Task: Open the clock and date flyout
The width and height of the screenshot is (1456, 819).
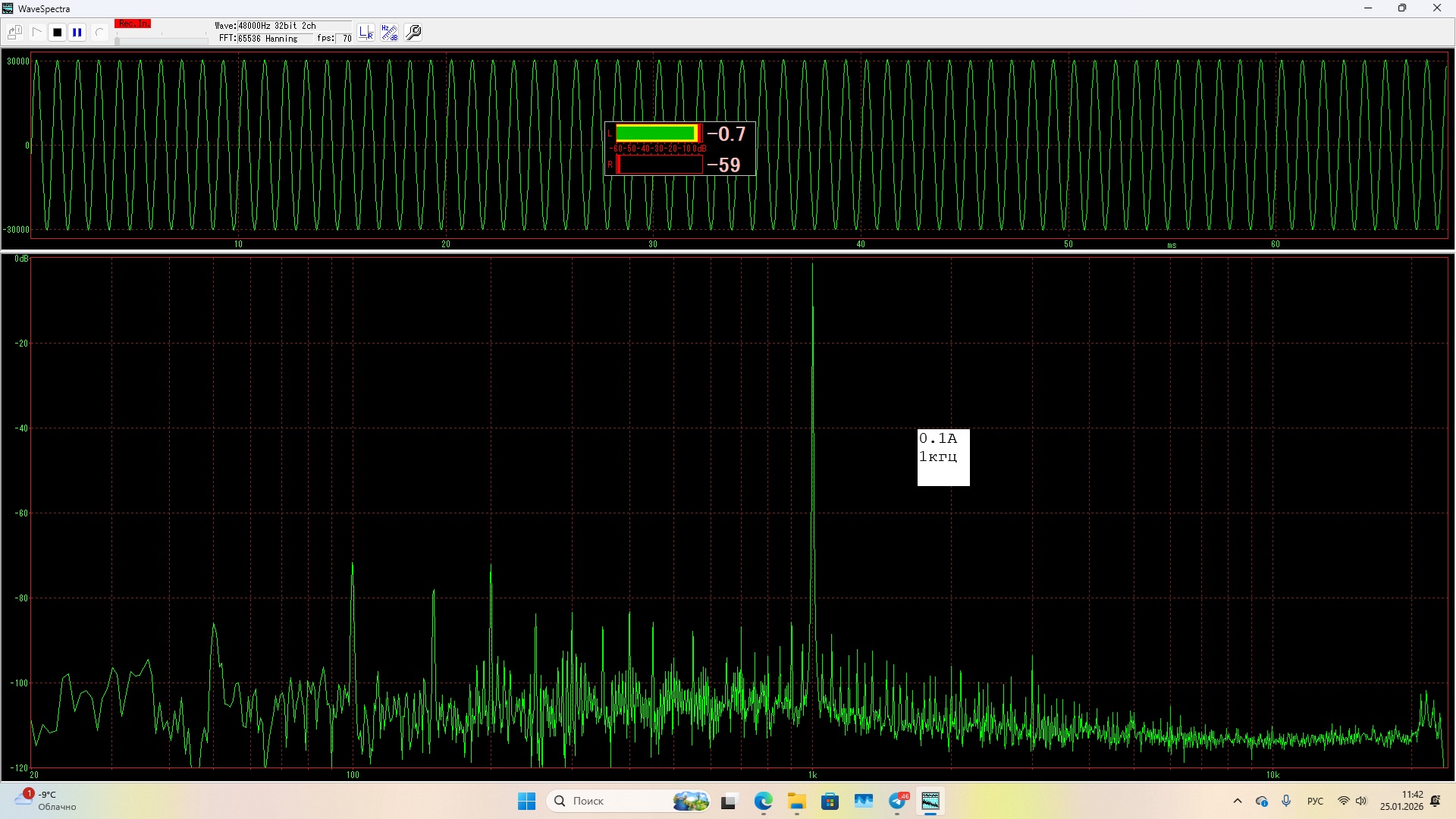Action: 1401,801
